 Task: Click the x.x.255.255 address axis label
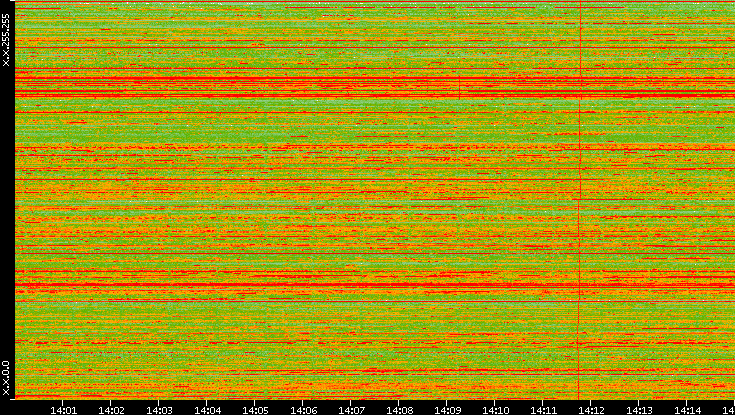(6, 40)
